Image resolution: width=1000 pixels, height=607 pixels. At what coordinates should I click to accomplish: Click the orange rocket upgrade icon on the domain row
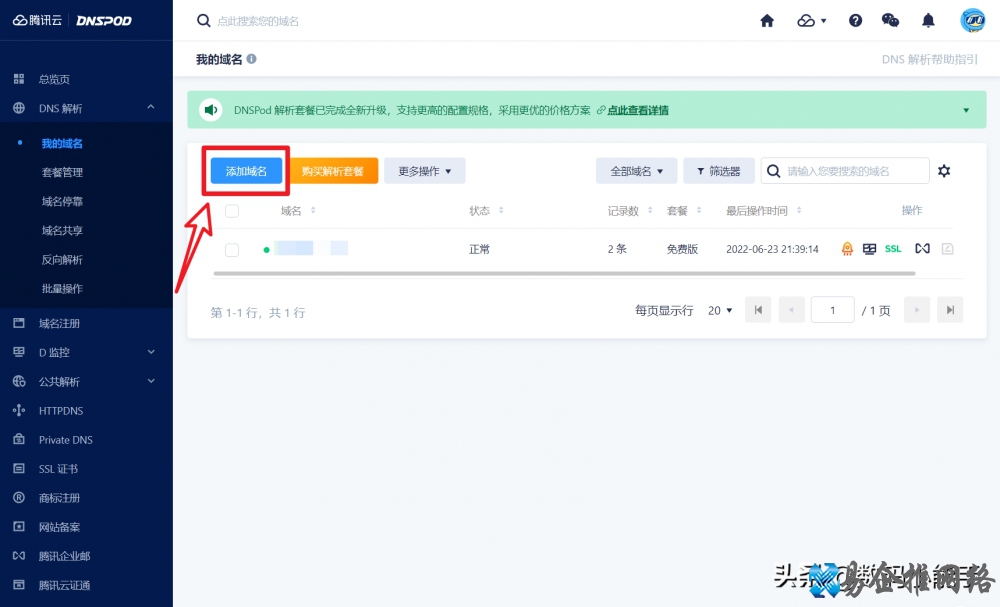click(x=847, y=249)
